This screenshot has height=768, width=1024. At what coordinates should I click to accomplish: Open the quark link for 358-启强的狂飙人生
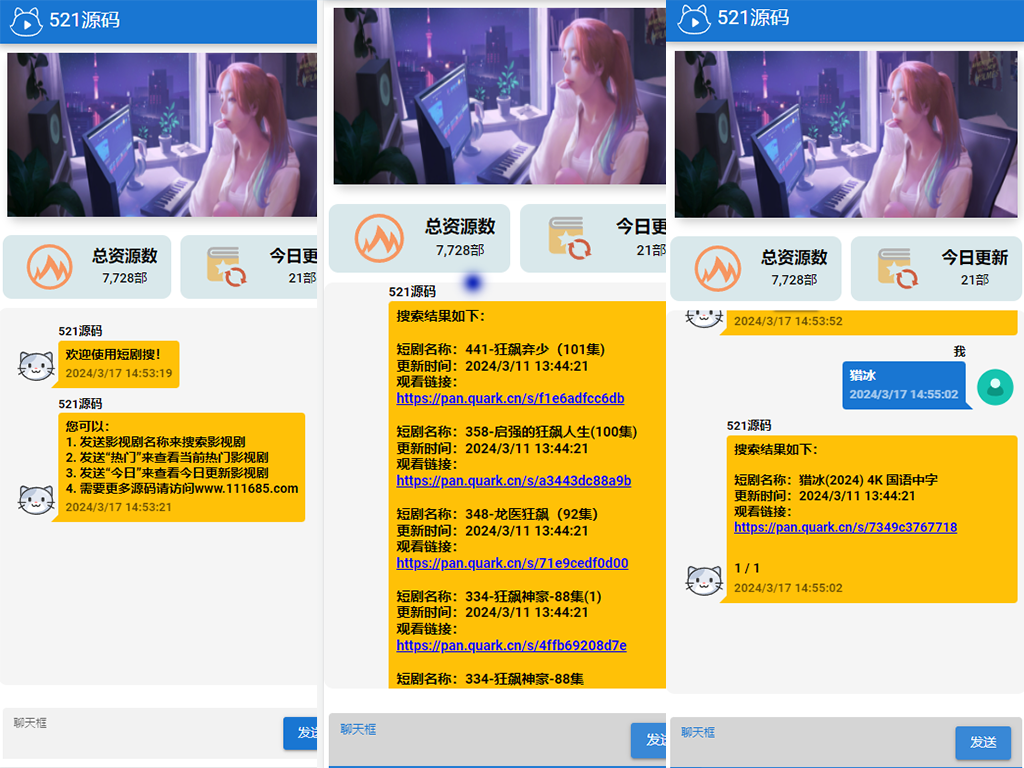coord(513,481)
